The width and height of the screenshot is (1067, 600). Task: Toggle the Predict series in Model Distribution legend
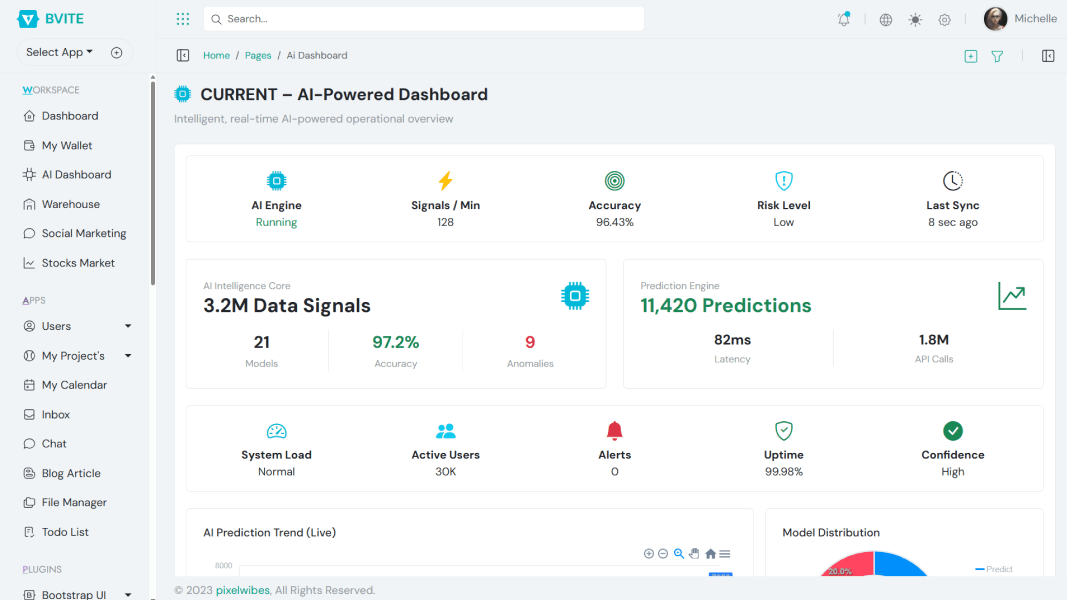(996, 568)
